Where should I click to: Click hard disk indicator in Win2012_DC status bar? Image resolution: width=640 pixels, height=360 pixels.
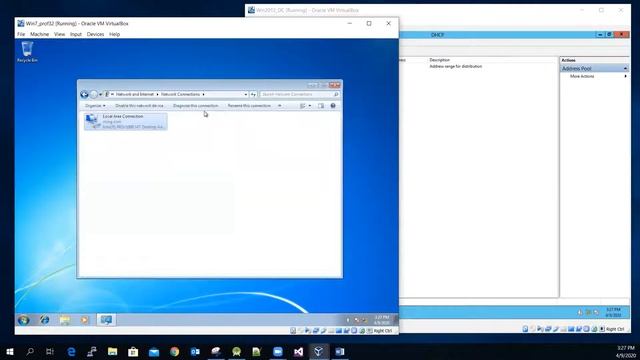pyautogui.click(x=525, y=329)
